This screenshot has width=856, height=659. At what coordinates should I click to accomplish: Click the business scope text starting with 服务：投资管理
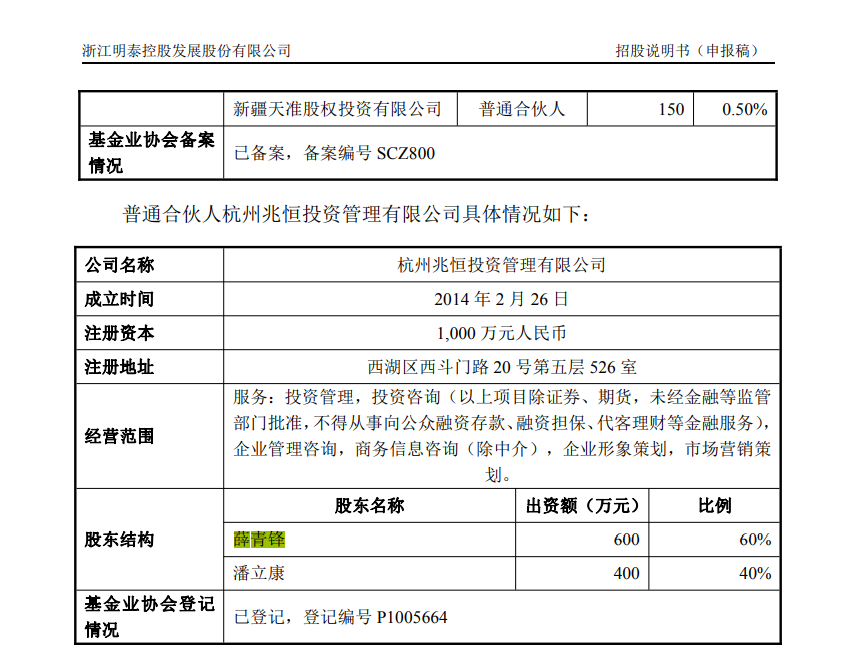tap(502, 436)
